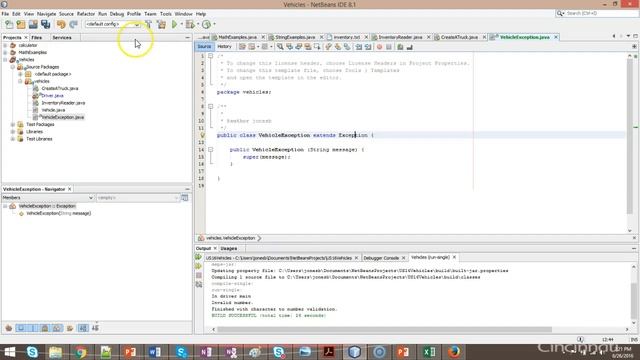640x360 pixels.
Task: Open Word from the taskbar
Action: (154, 352)
